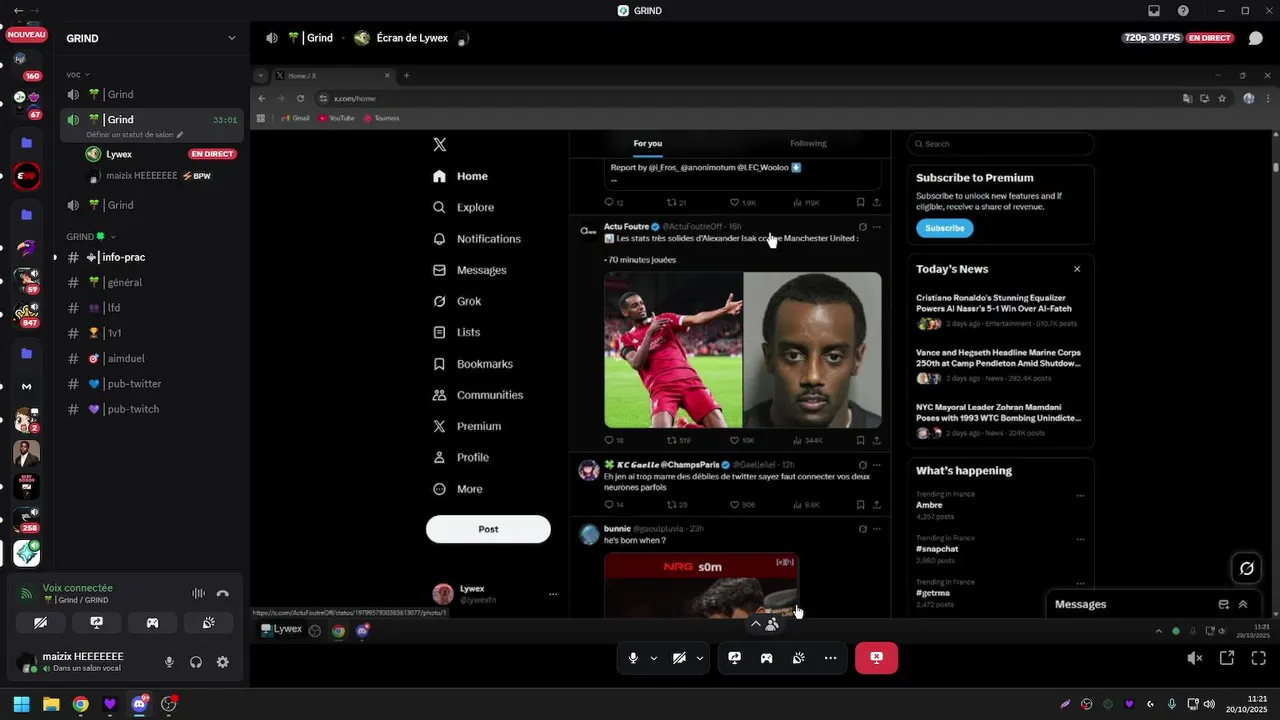Go back with Discord's top-left back arrow
Image resolution: width=1280 pixels, height=720 pixels.
click(x=18, y=10)
